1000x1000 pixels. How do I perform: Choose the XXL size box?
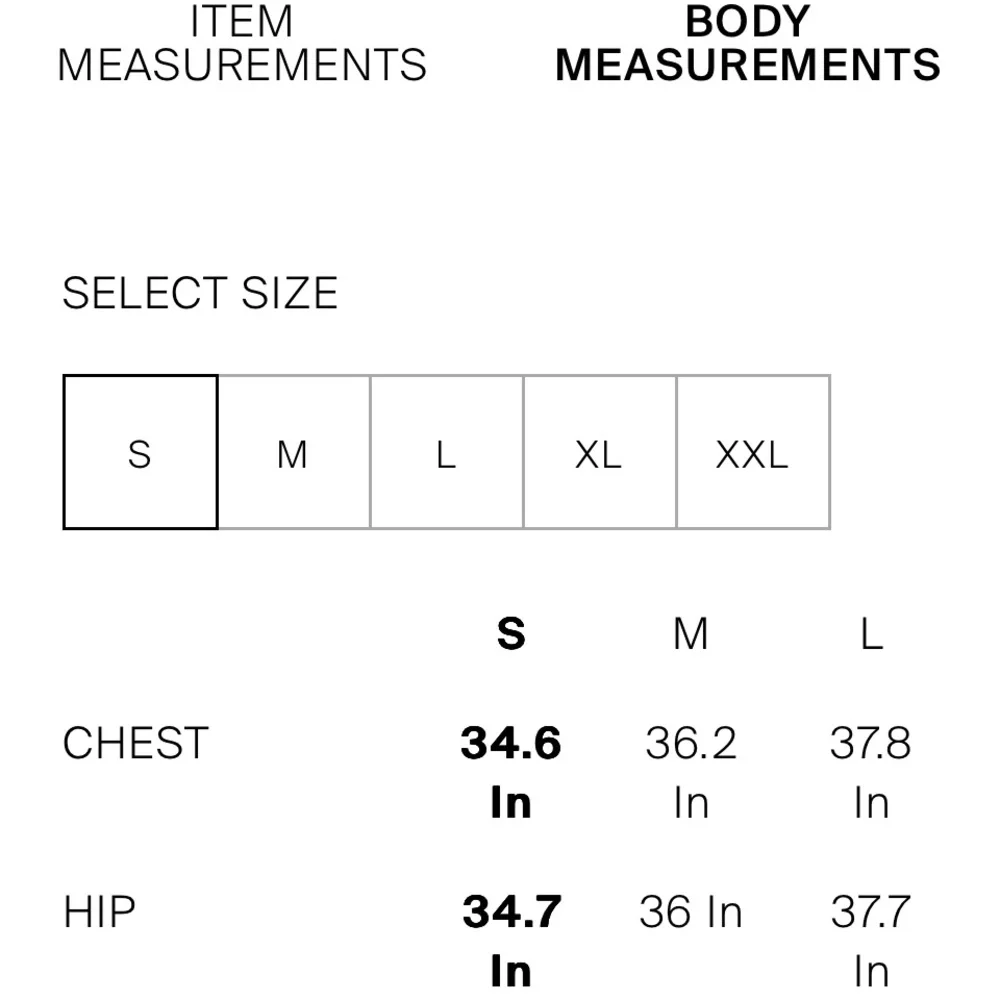click(x=752, y=453)
